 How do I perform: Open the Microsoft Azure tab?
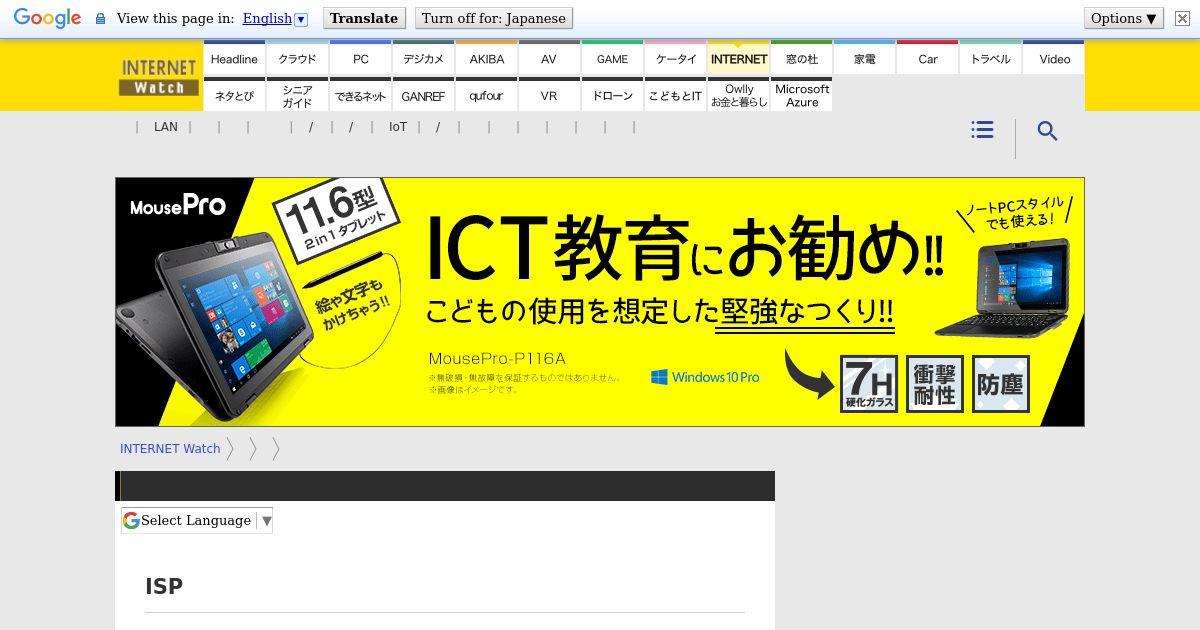[x=801, y=95]
